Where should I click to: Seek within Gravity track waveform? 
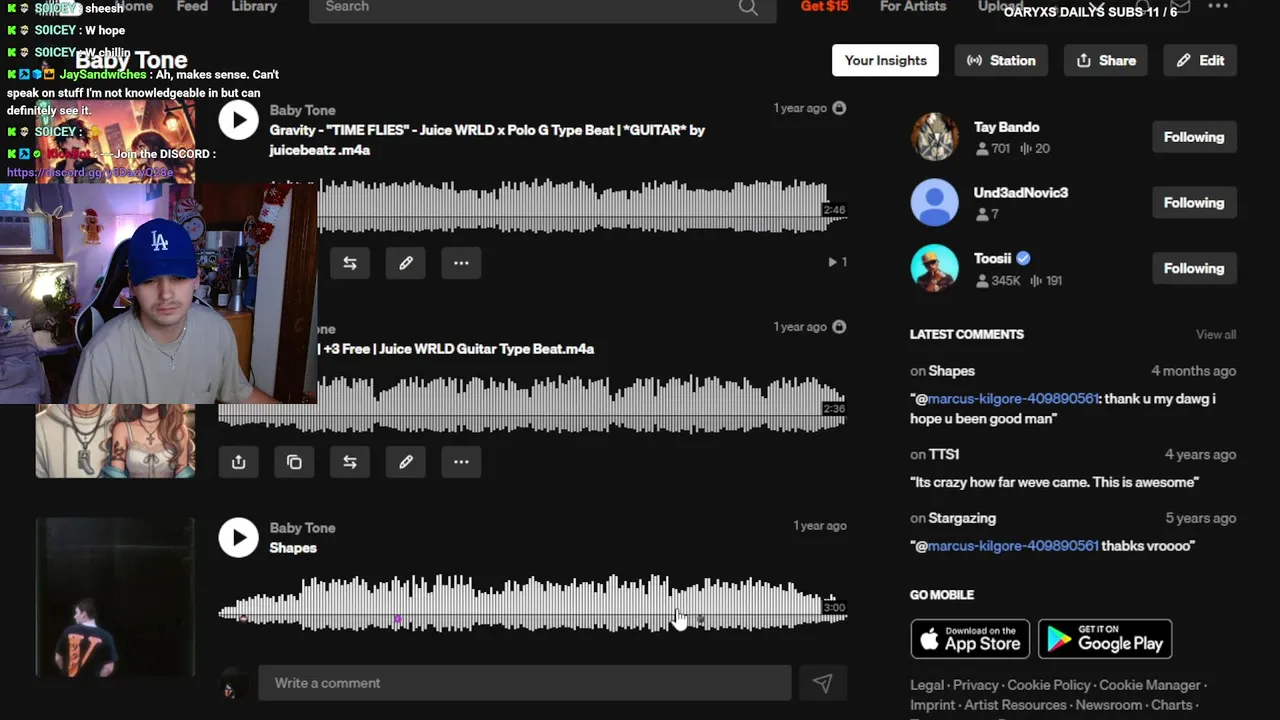coord(583,207)
